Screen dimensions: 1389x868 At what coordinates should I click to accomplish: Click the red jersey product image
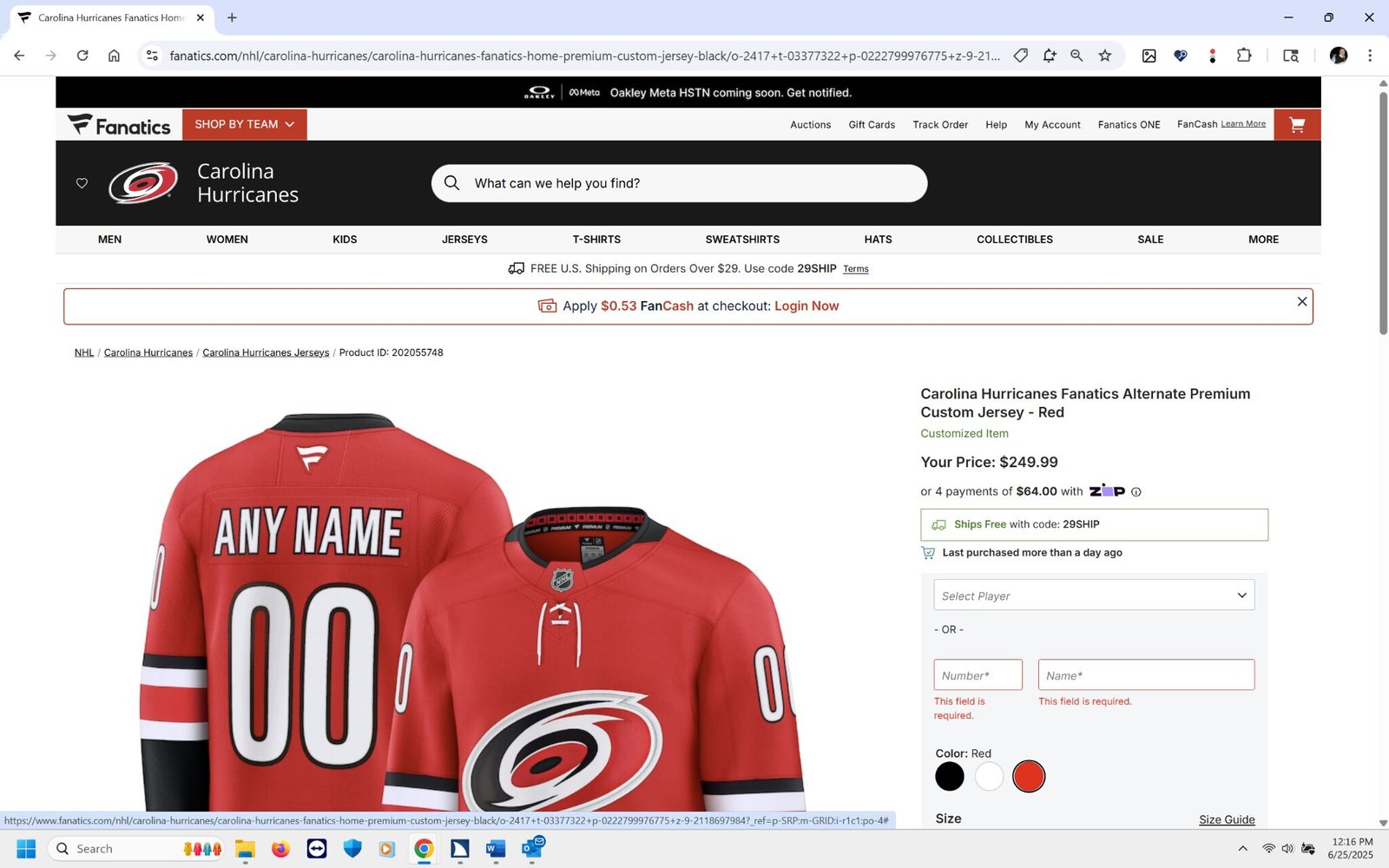473,612
